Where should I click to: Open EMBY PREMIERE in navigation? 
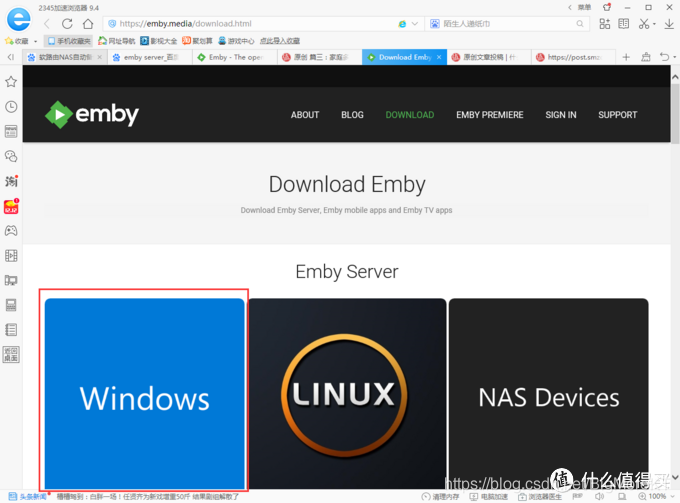pos(490,115)
